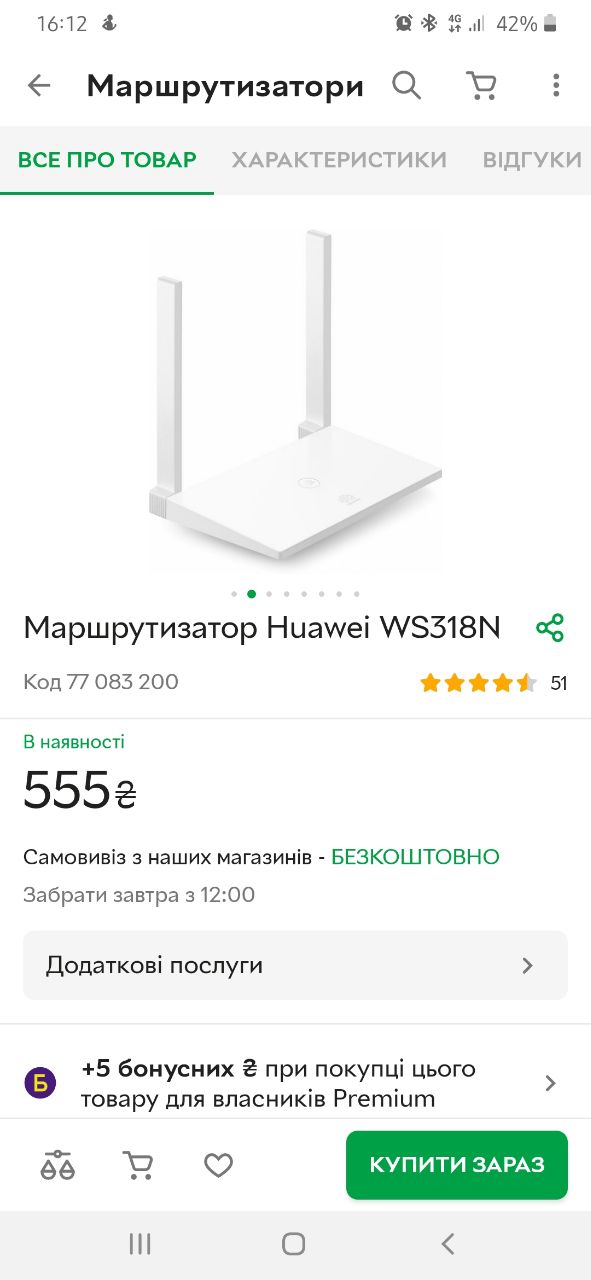Share the Huawei WS318N product
This screenshot has width=591, height=1280.
550,628
